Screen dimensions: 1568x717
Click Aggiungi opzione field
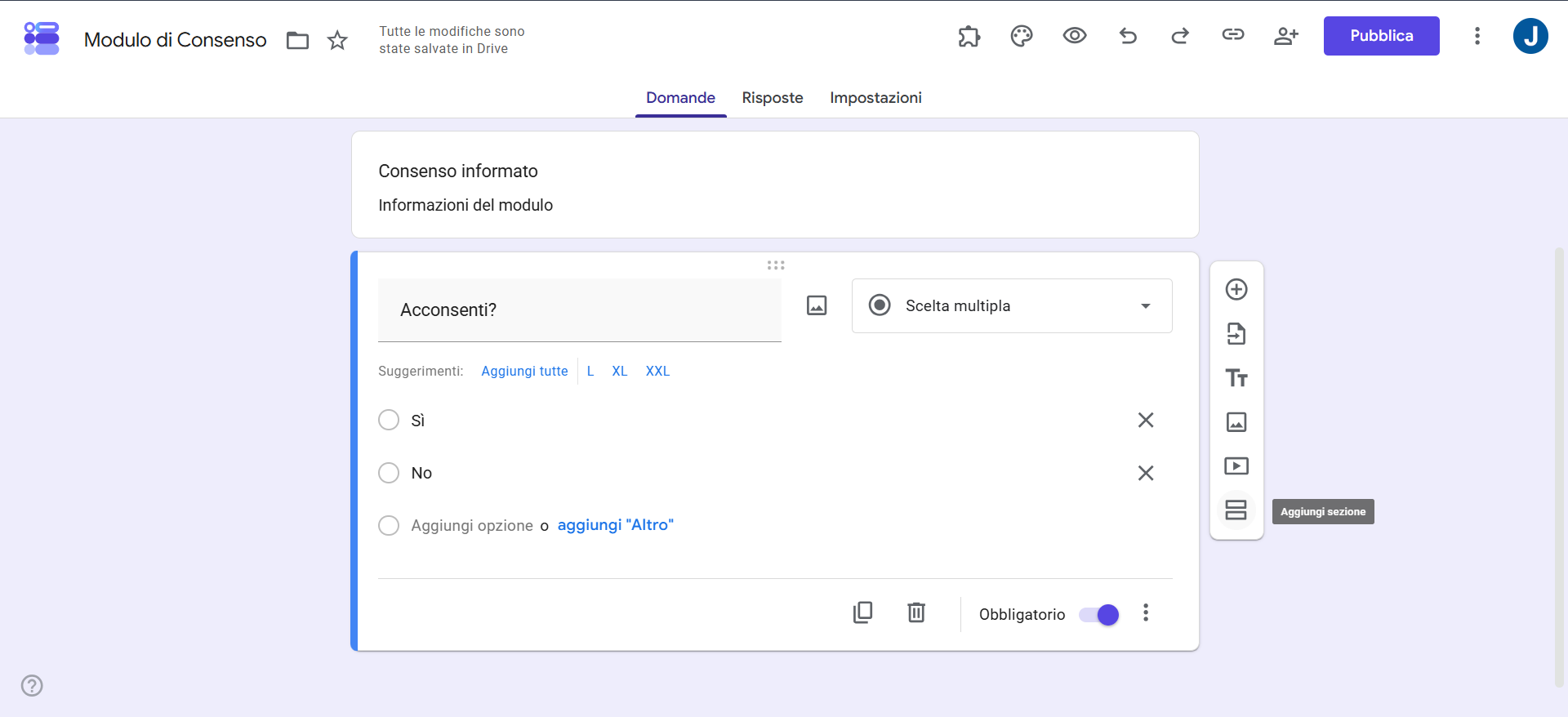(472, 525)
